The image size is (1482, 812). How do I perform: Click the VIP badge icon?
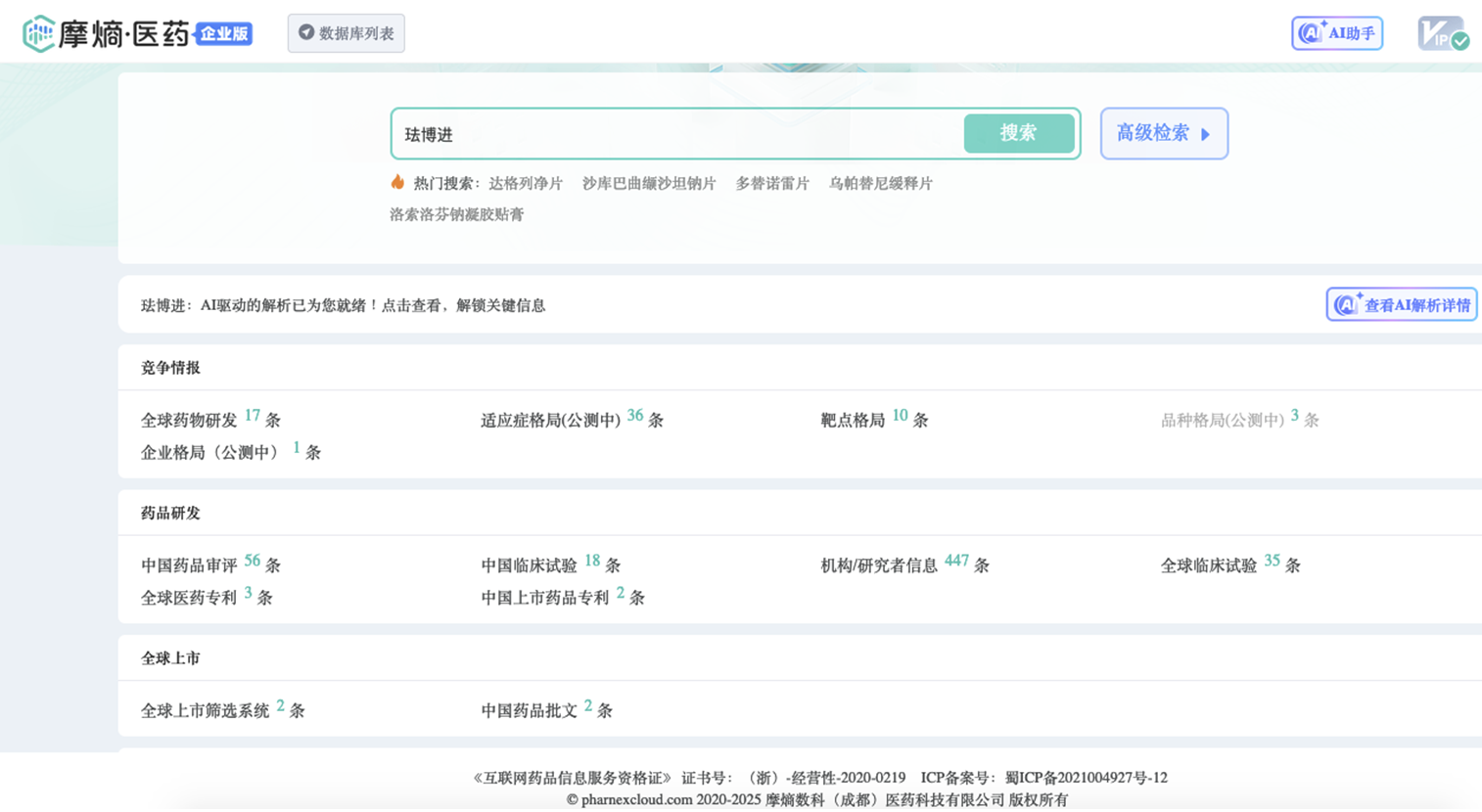(1443, 33)
